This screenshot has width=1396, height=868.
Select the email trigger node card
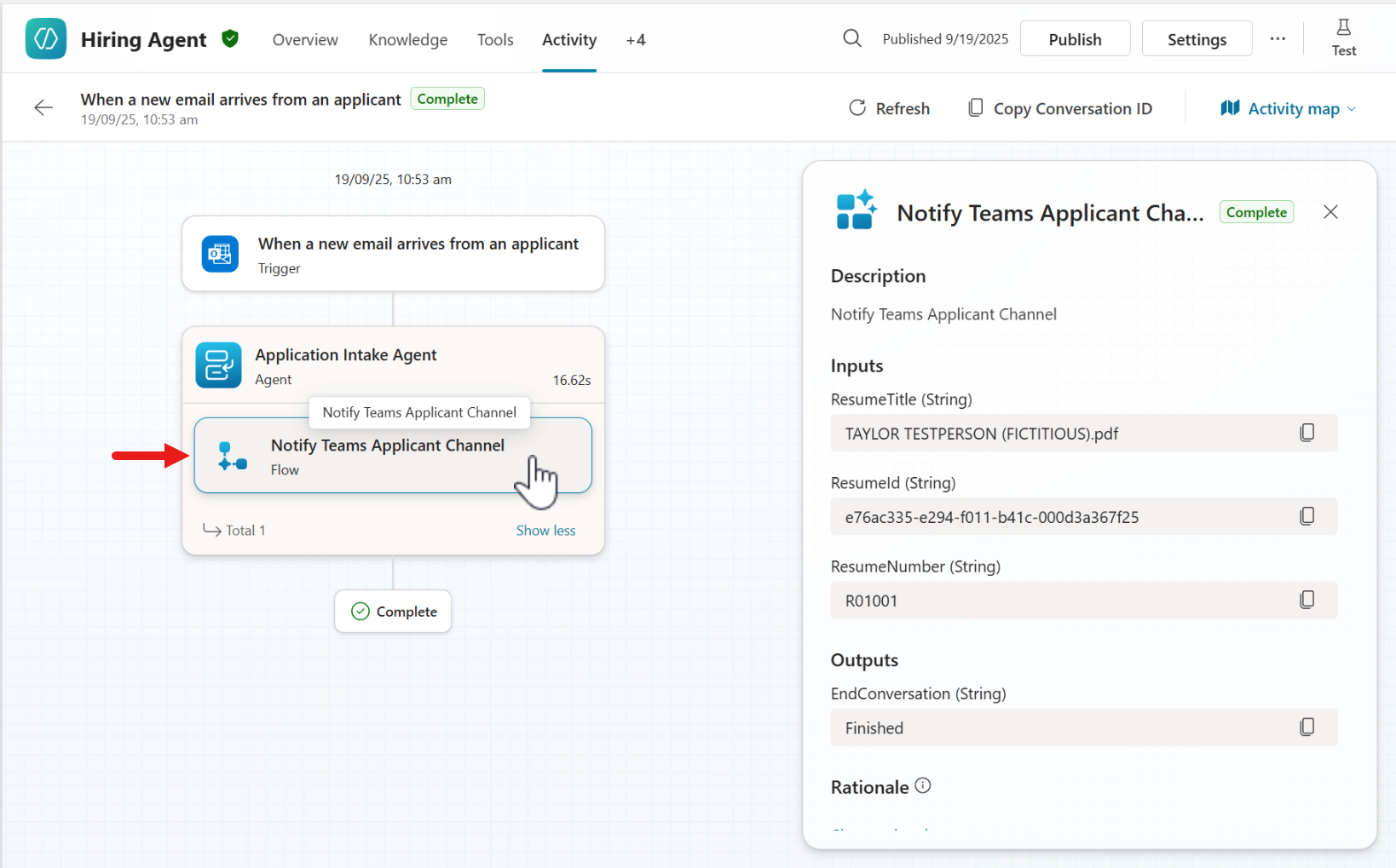point(393,254)
